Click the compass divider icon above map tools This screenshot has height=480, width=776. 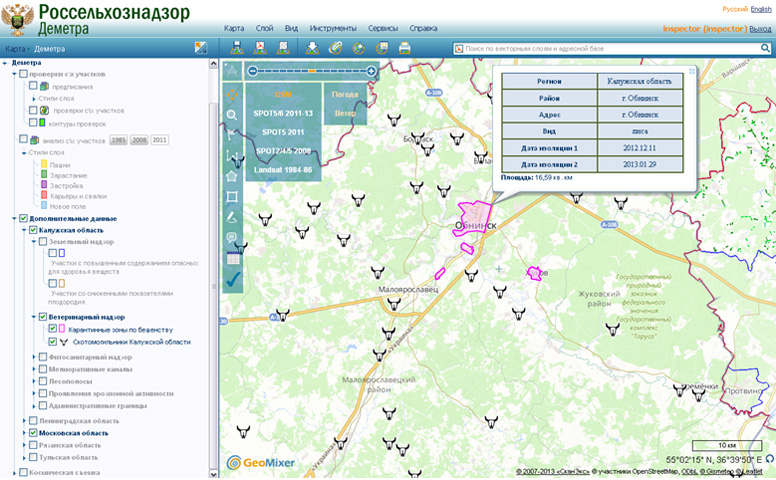(x=232, y=71)
